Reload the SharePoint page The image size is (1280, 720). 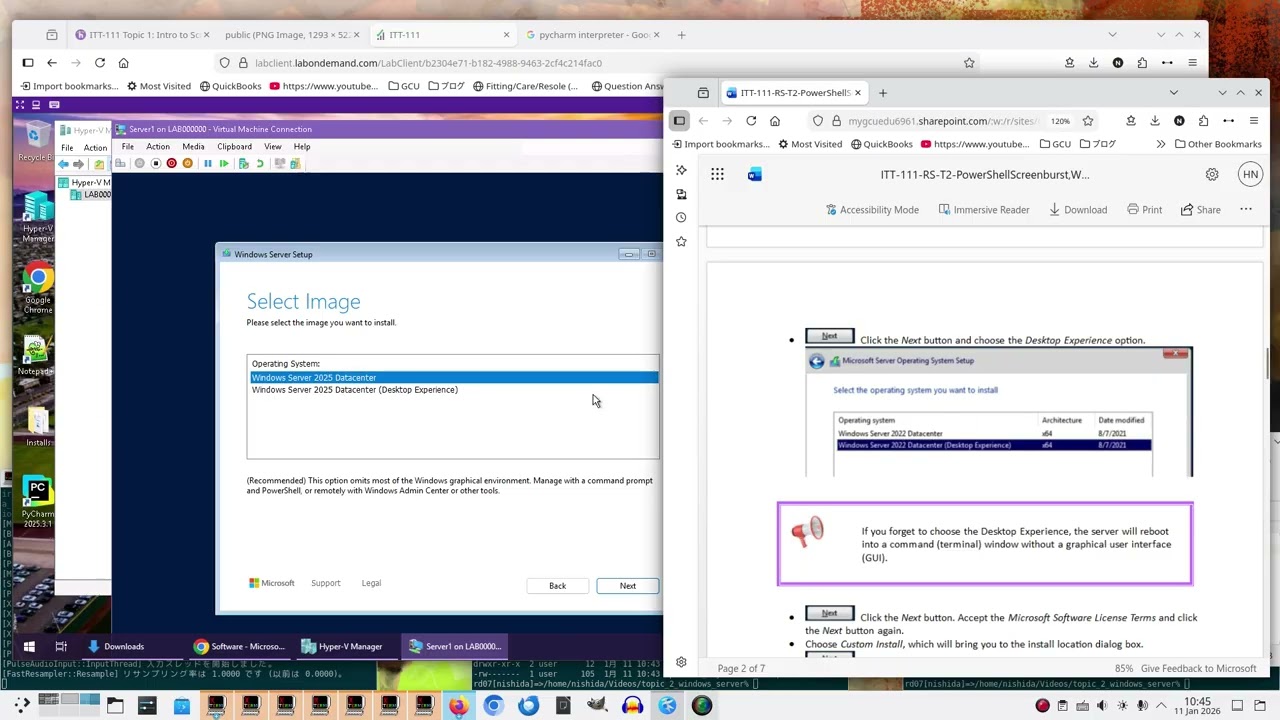pyautogui.click(x=751, y=121)
